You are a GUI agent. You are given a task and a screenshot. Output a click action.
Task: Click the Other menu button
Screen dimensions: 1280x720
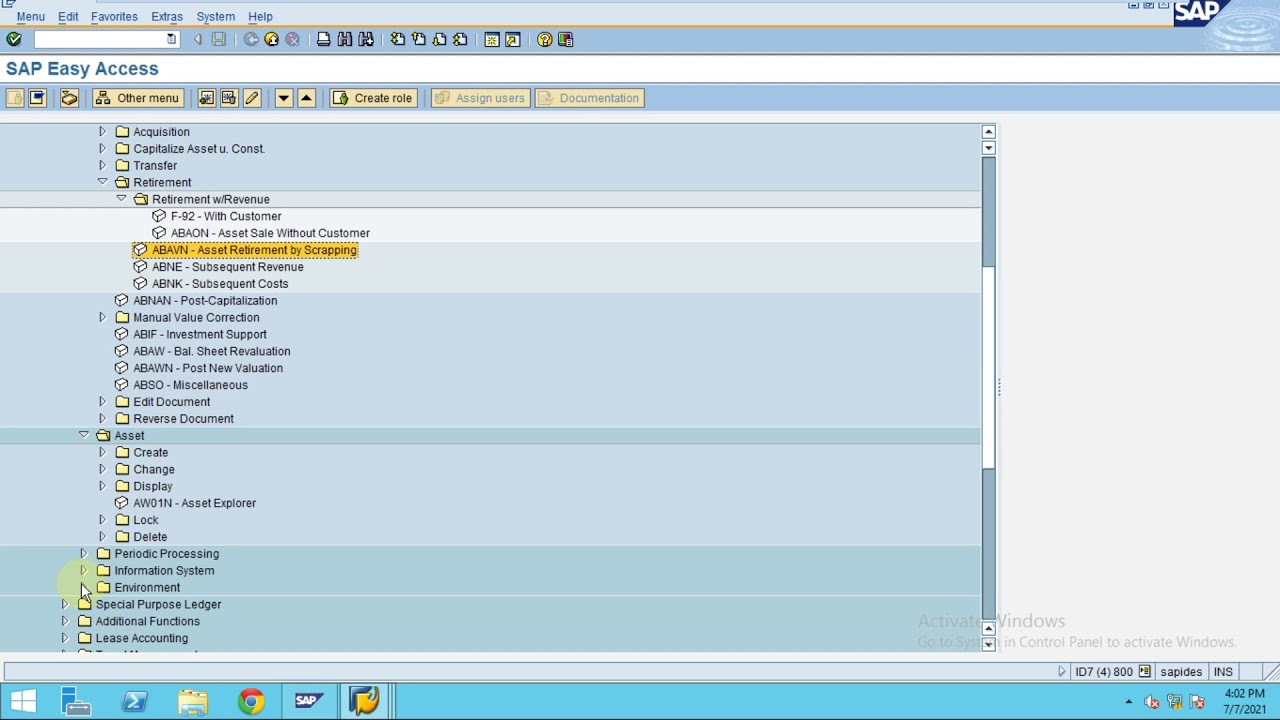(x=136, y=98)
